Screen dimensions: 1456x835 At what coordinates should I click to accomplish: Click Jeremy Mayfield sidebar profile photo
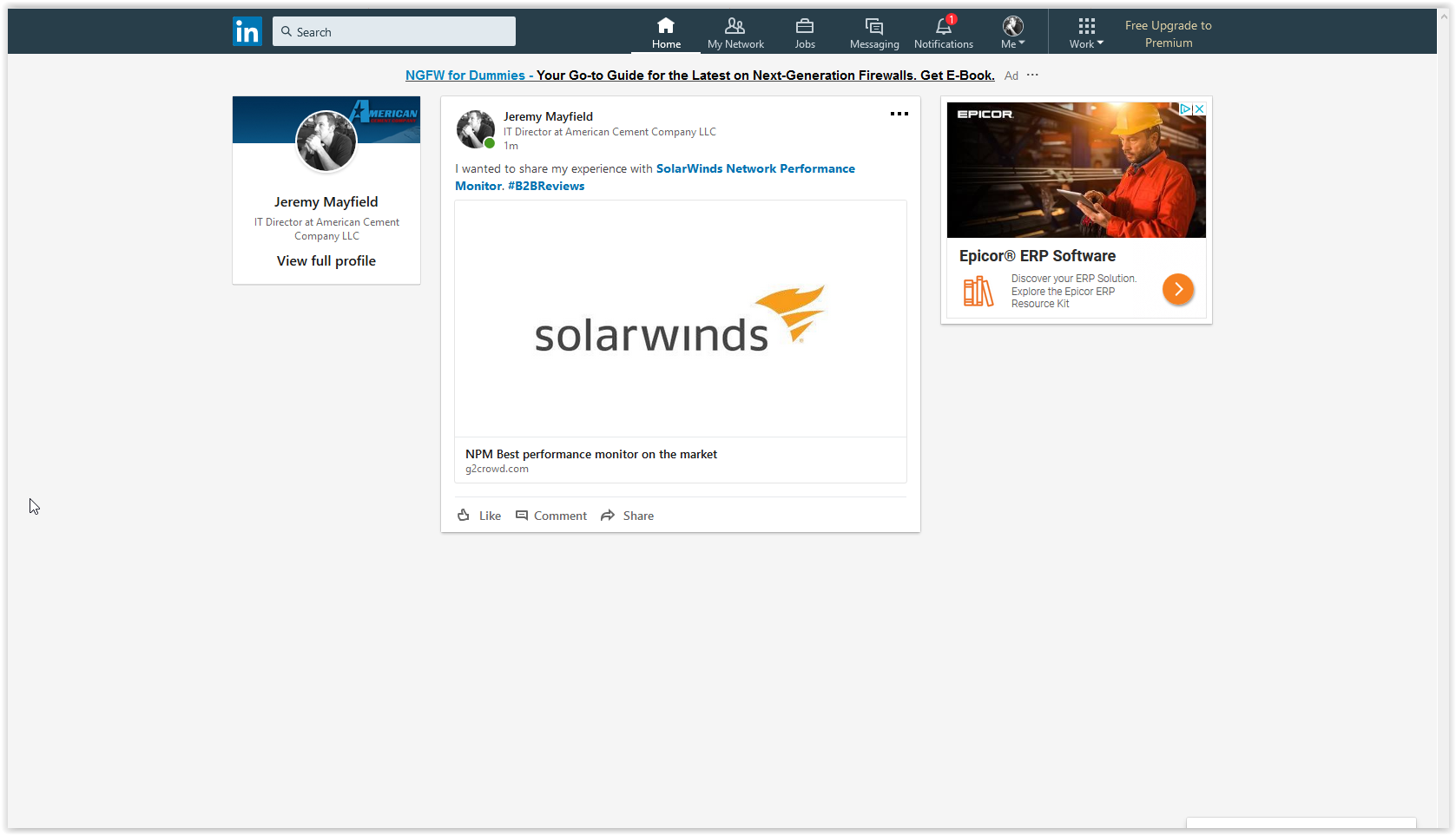coord(326,141)
